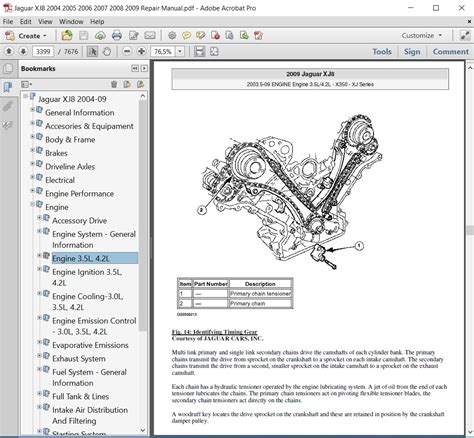Click the cloud upload icon
474x438 pixels.
pos(100,35)
